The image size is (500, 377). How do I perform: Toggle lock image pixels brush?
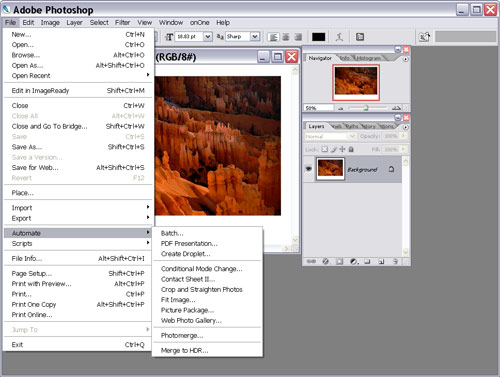tap(334, 149)
